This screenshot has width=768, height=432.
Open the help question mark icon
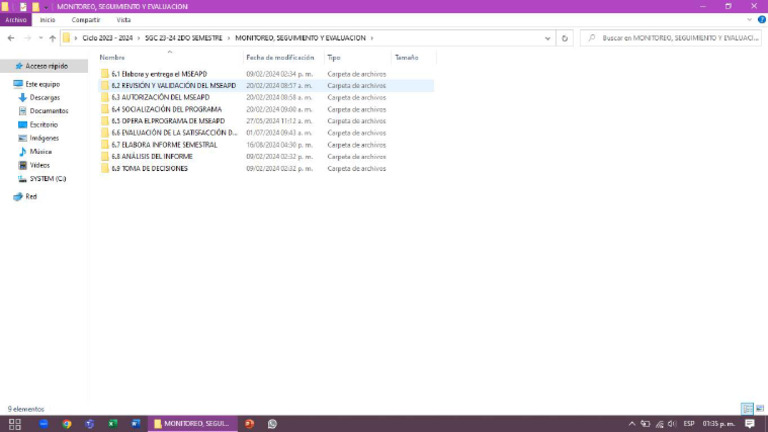click(762, 20)
